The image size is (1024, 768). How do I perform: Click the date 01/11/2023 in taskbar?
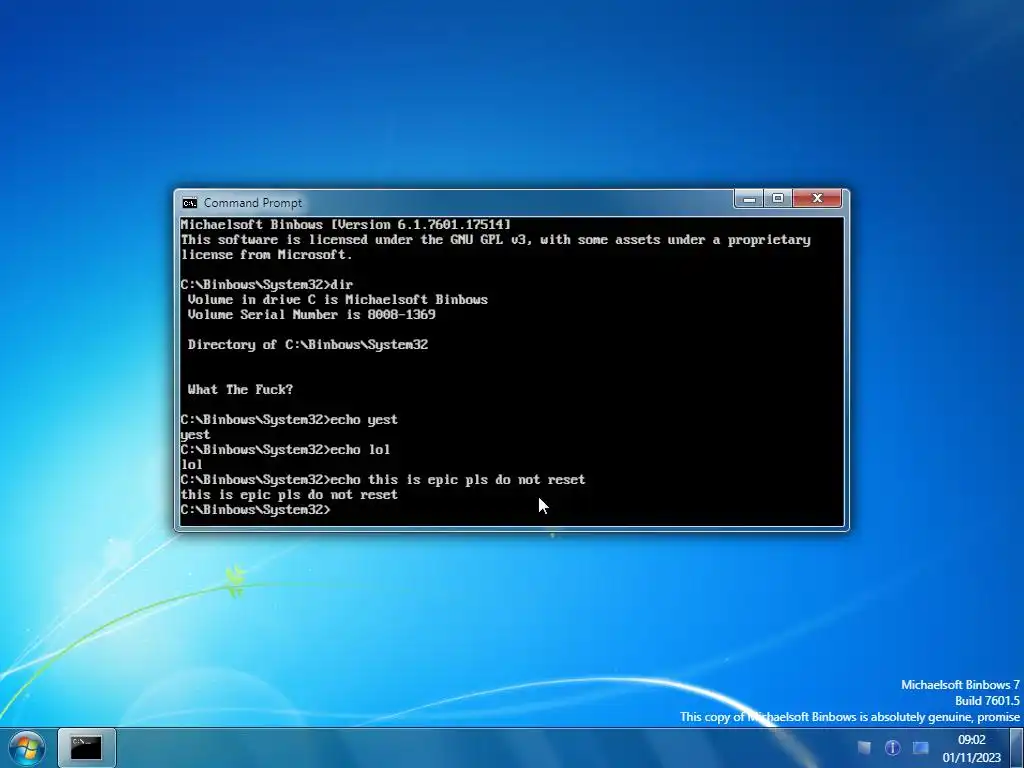tap(971, 758)
